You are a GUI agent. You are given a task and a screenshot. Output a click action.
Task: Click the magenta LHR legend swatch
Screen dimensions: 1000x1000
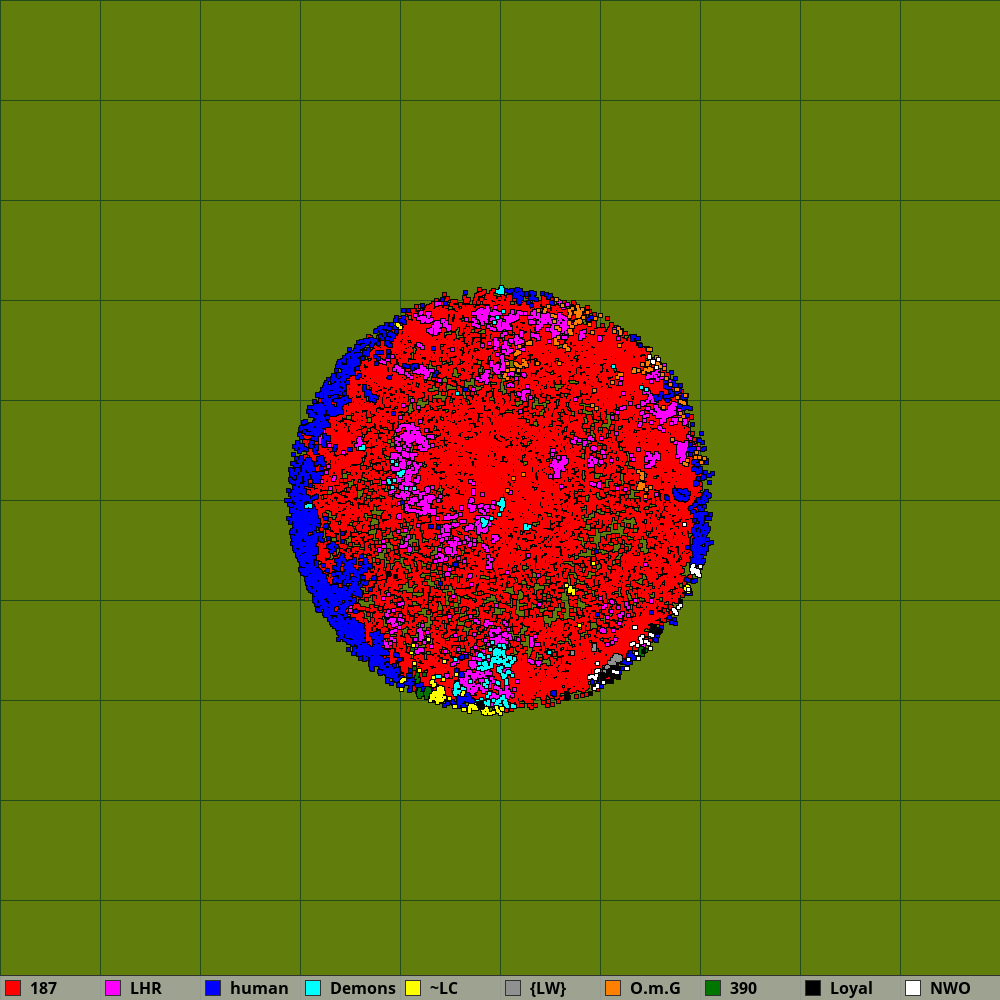(113, 988)
